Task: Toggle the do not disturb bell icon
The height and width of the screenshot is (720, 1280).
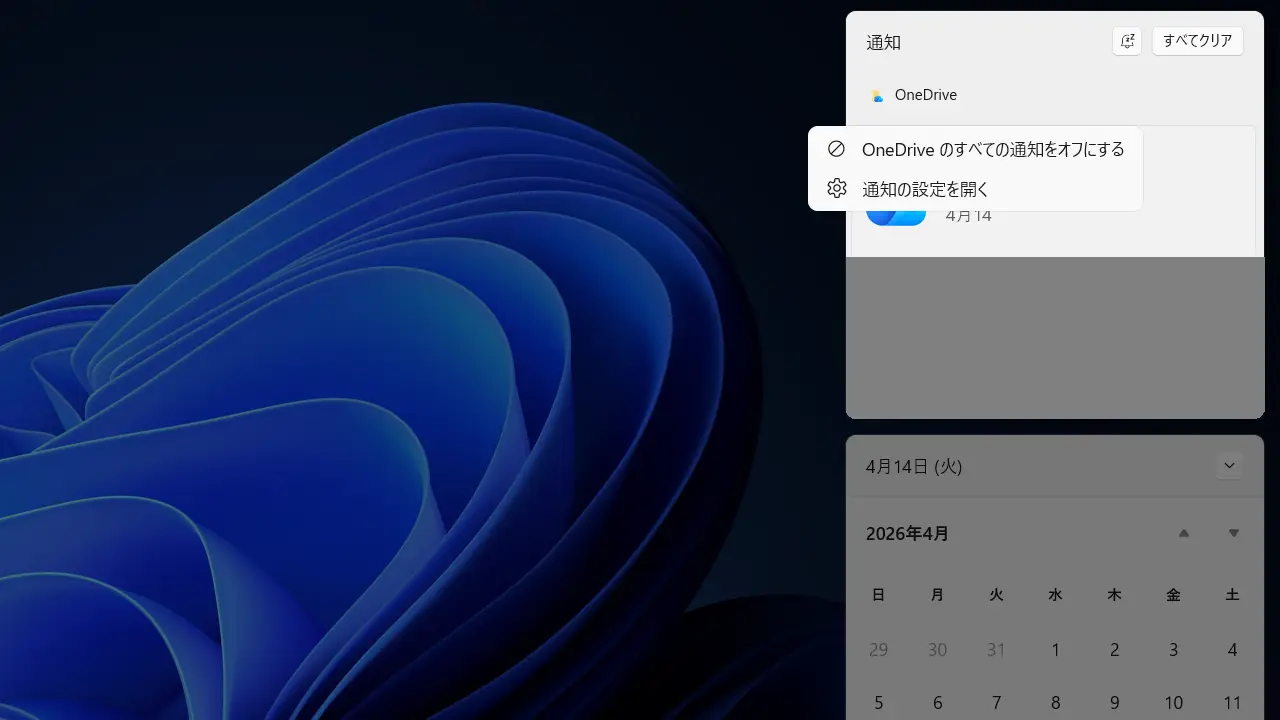Action: 1127,41
